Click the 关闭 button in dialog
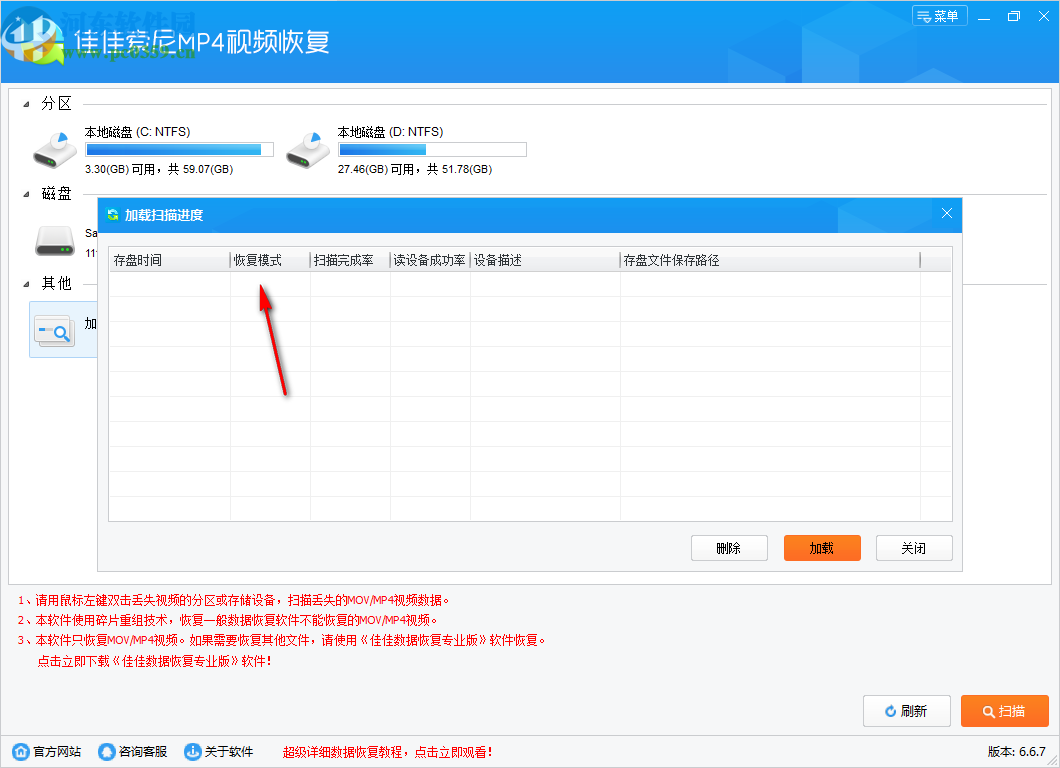 coord(914,548)
